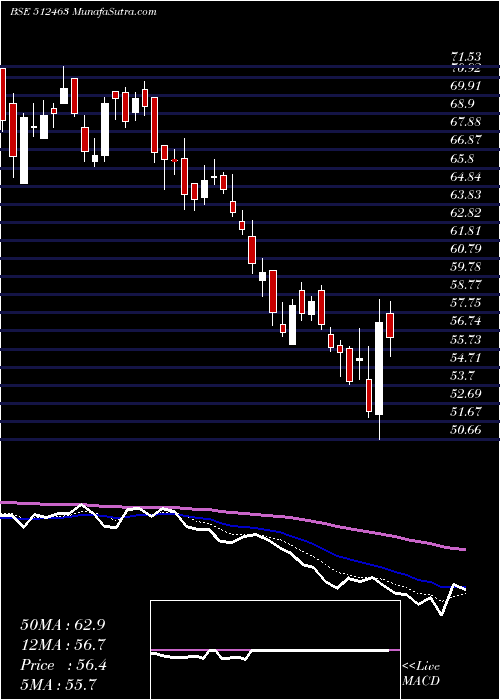Click the 66.87 price axis label
The image size is (500, 700).
pos(466,140)
